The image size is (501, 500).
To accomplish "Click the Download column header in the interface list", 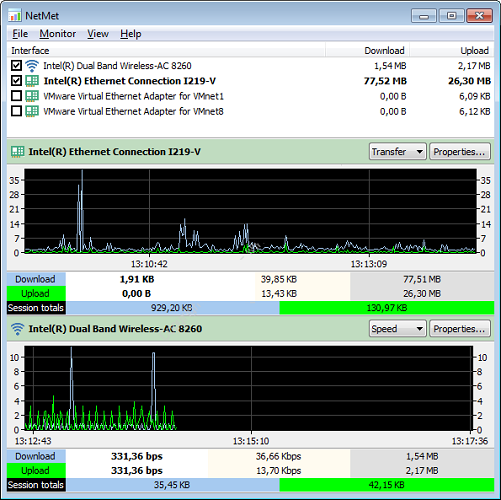I will coord(384,51).
